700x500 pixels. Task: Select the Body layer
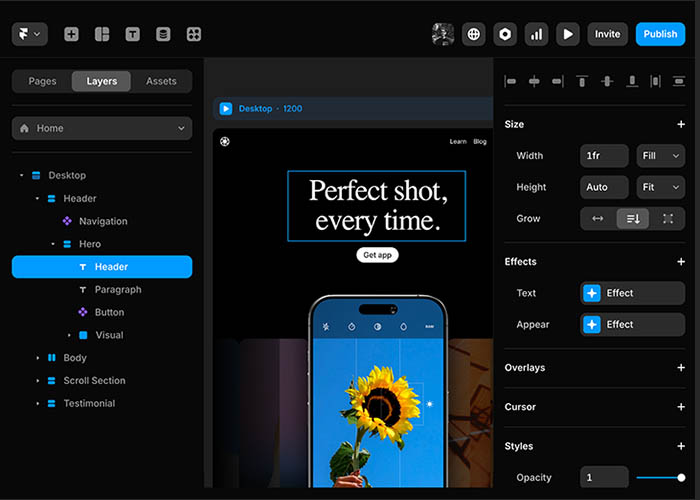[x=75, y=358]
